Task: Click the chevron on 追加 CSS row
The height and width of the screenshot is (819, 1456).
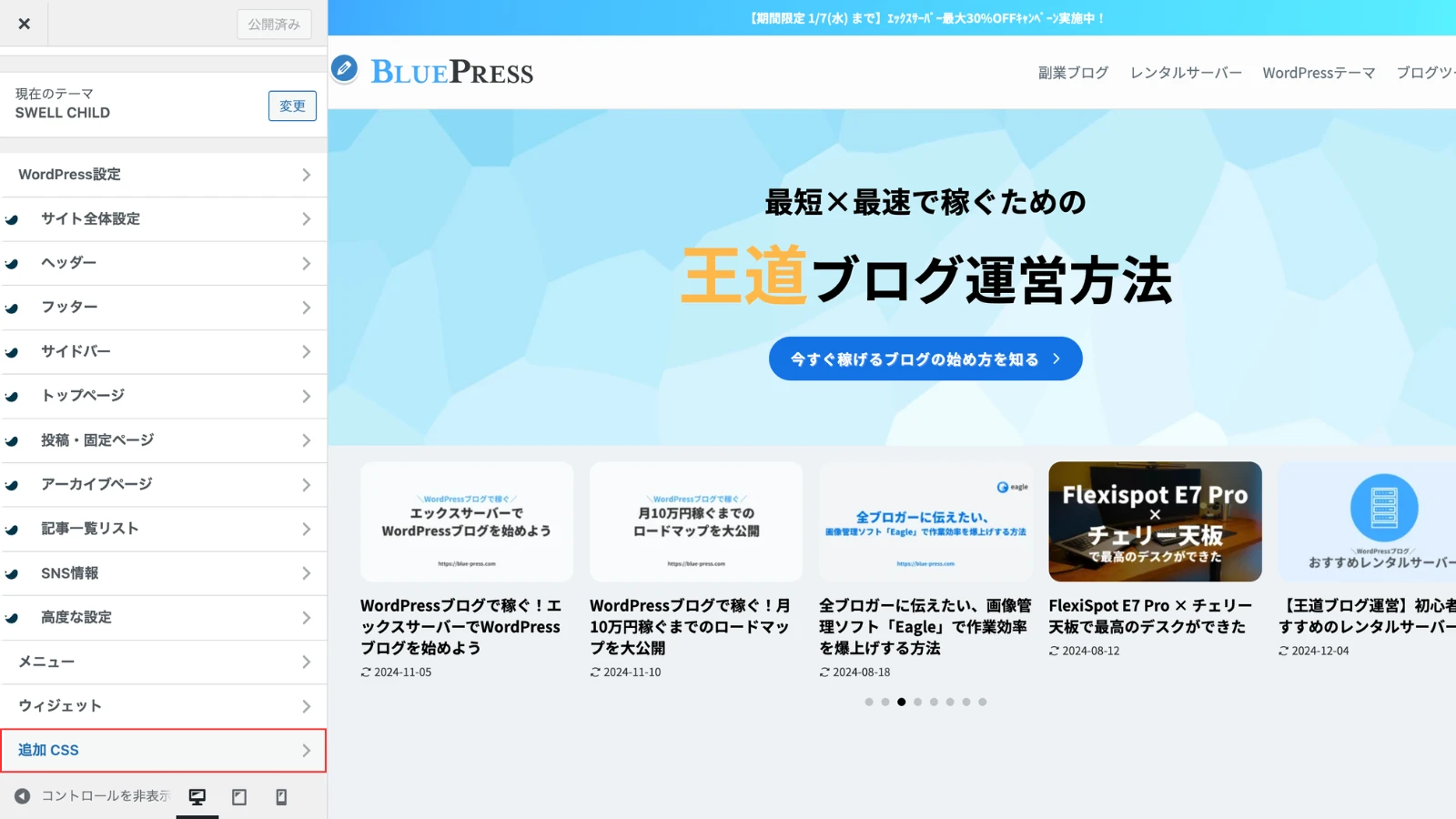Action: (x=307, y=751)
